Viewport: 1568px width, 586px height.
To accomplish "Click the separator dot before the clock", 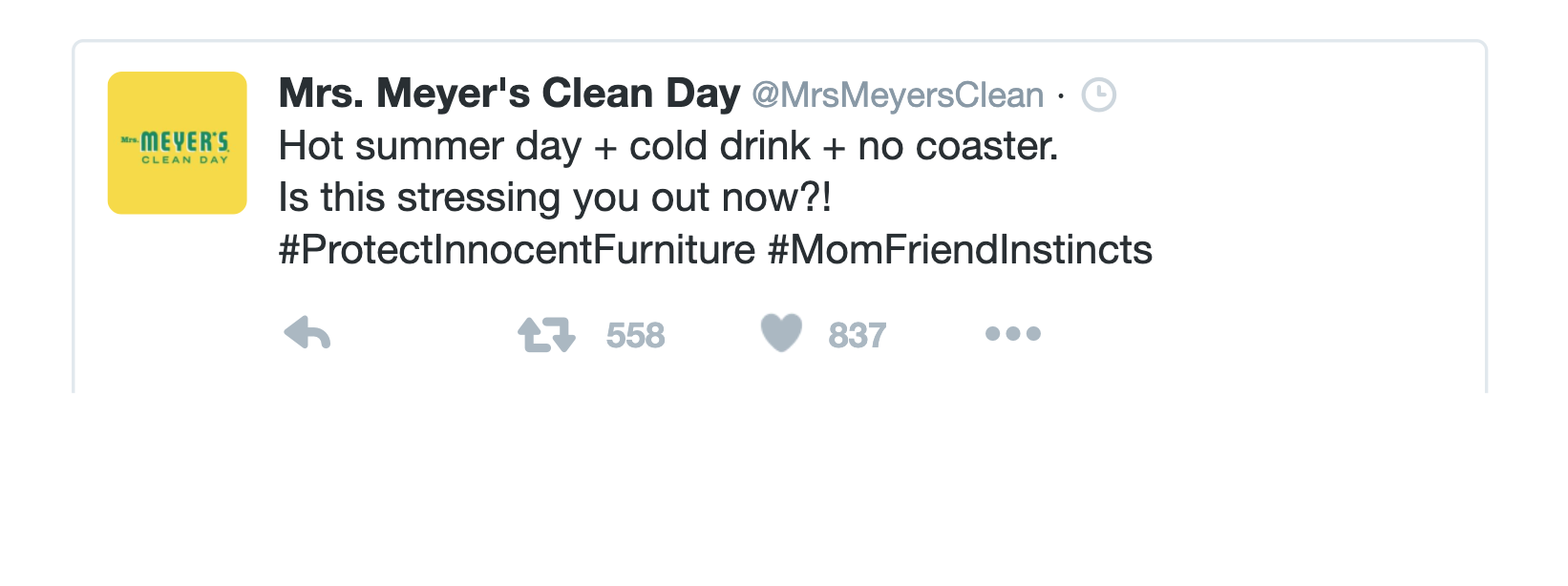I will [x=1061, y=95].
